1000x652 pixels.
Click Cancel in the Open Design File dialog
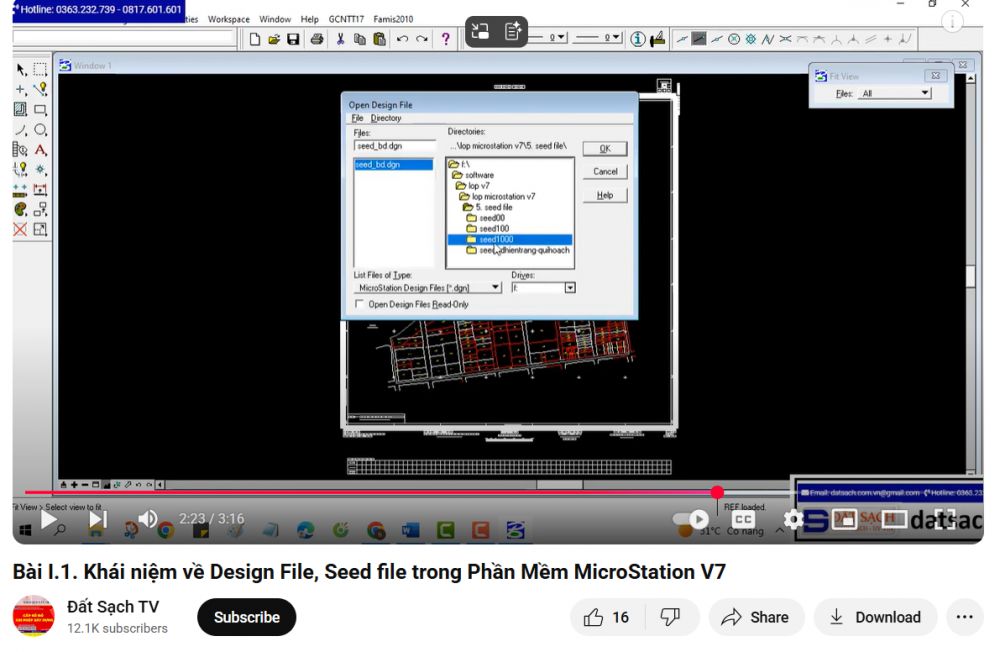click(x=604, y=171)
